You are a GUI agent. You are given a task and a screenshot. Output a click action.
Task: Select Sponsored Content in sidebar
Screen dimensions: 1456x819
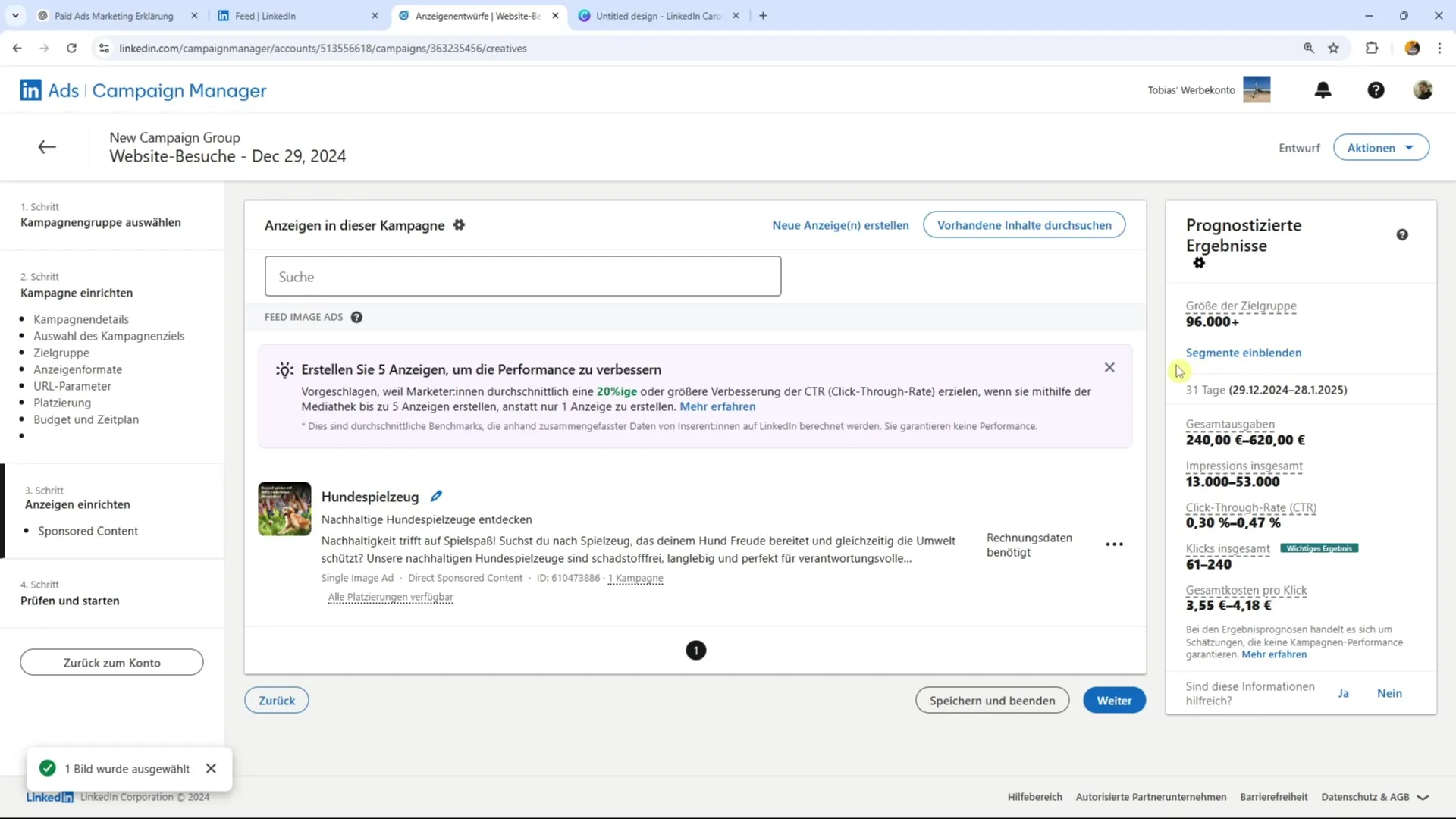[x=88, y=531]
